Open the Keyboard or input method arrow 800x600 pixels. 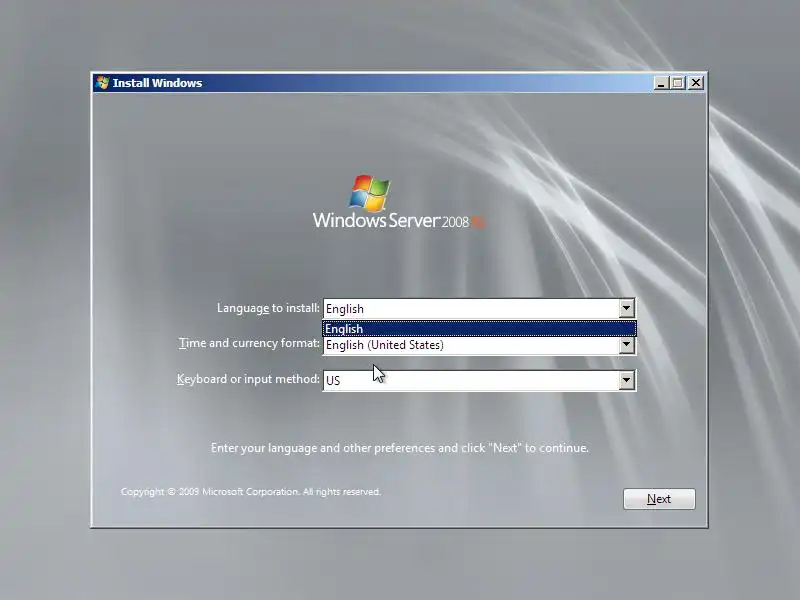pos(627,380)
